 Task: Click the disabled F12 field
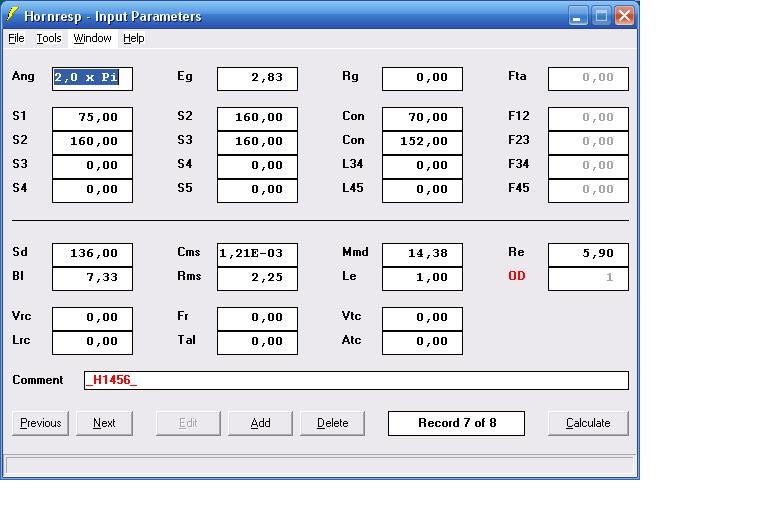click(x=588, y=119)
